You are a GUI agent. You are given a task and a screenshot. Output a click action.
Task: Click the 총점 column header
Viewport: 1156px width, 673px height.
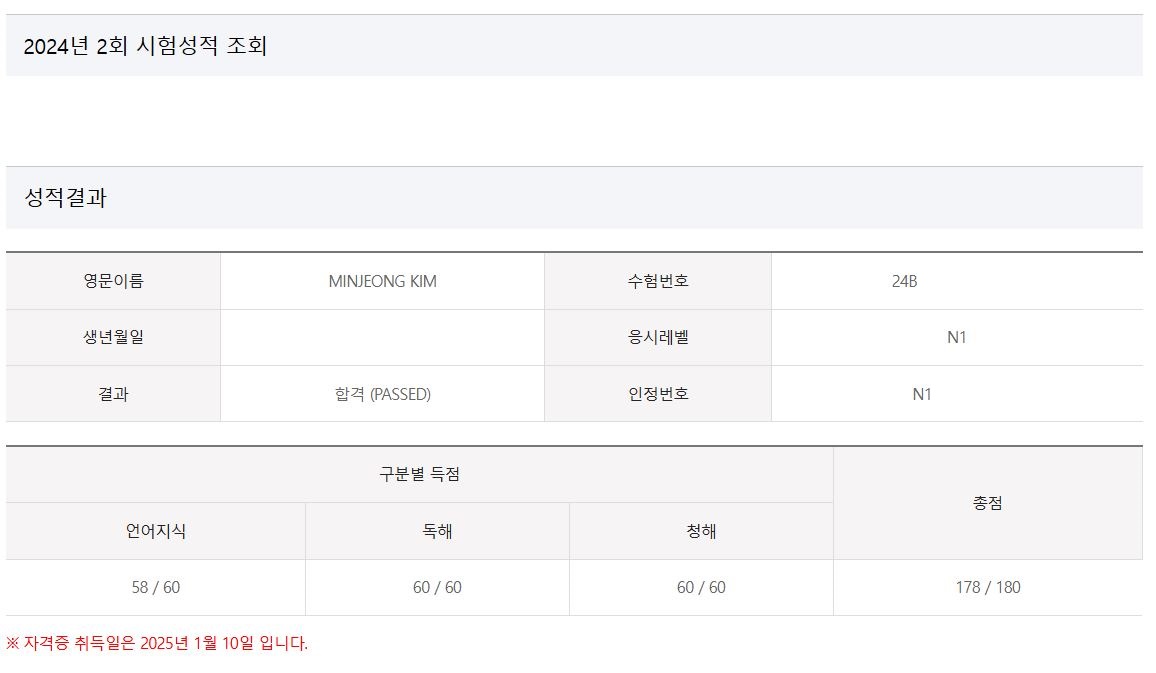click(987, 503)
